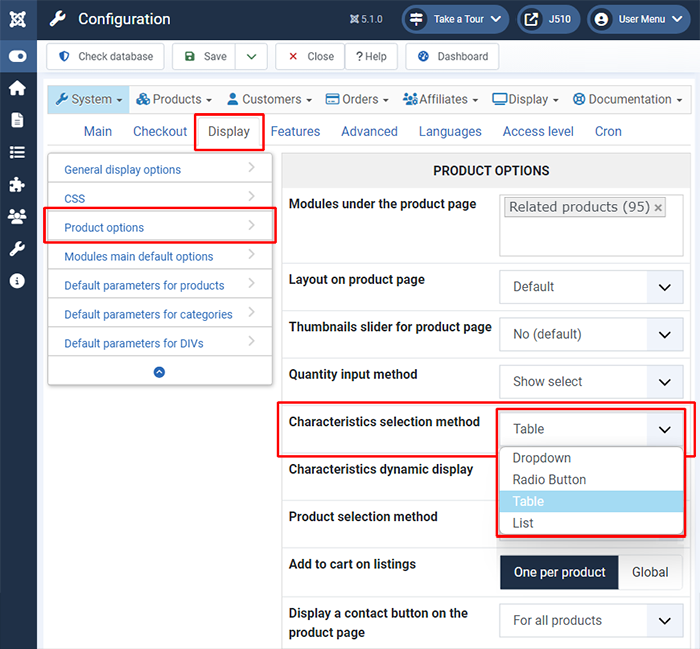Image resolution: width=700 pixels, height=649 pixels.
Task: Expand the Save options arrow
Action: [251, 56]
